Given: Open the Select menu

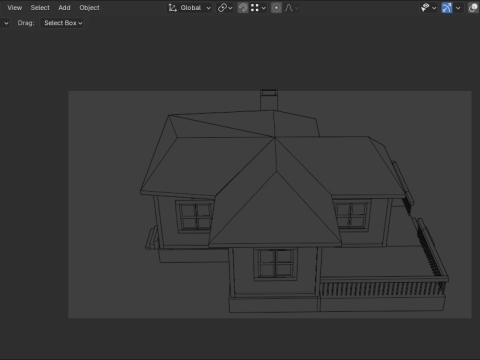Looking at the screenshot, I should [40, 8].
